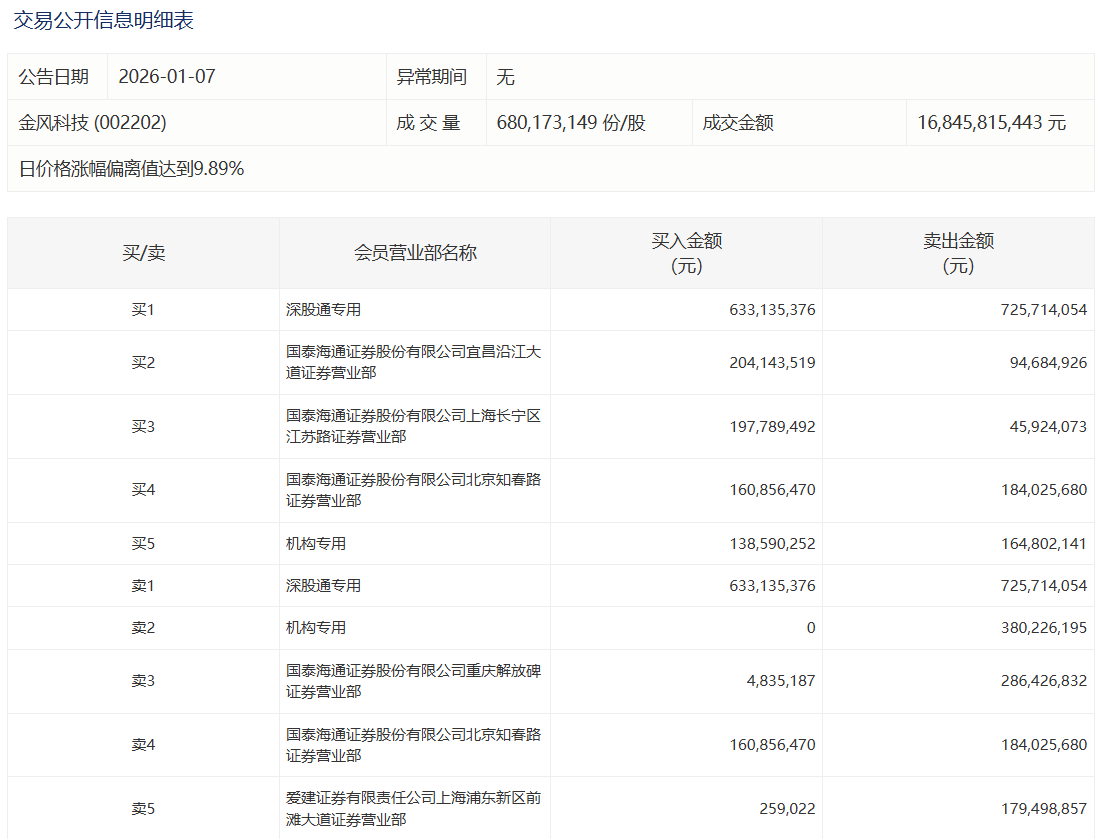Open the 上海长宁区江苏路证券营业部 broker entry

(x=413, y=426)
